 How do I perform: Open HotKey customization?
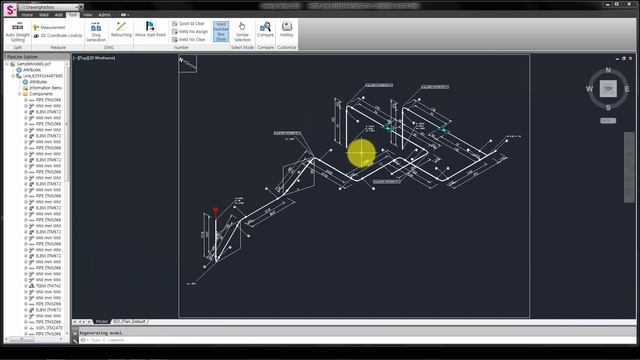pyautogui.click(x=287, y=30)
